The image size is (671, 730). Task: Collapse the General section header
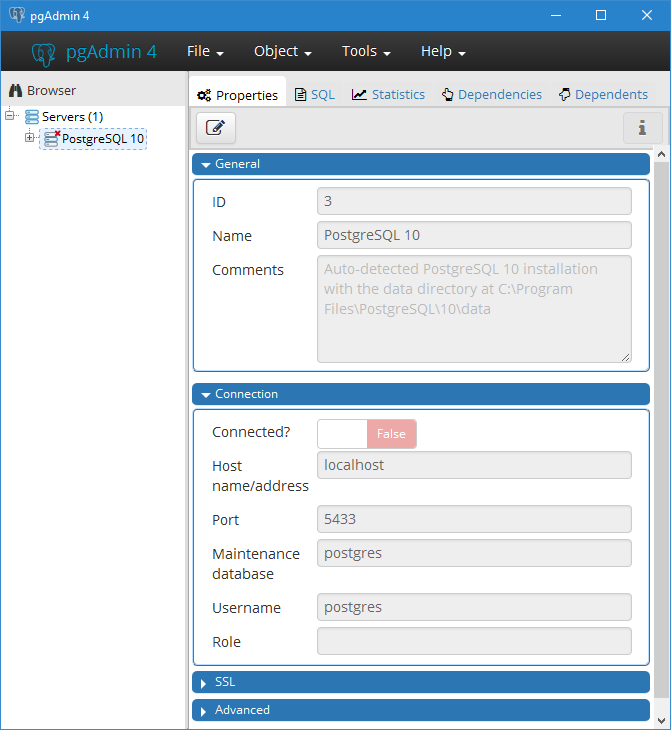(420, 164)
